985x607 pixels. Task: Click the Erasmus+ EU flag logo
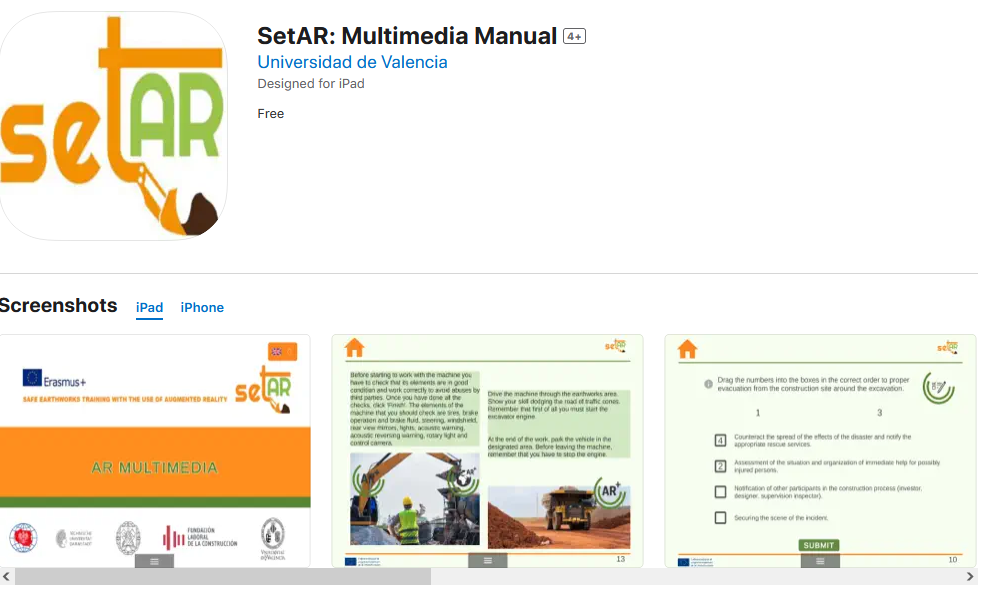(x=54, y=379)
